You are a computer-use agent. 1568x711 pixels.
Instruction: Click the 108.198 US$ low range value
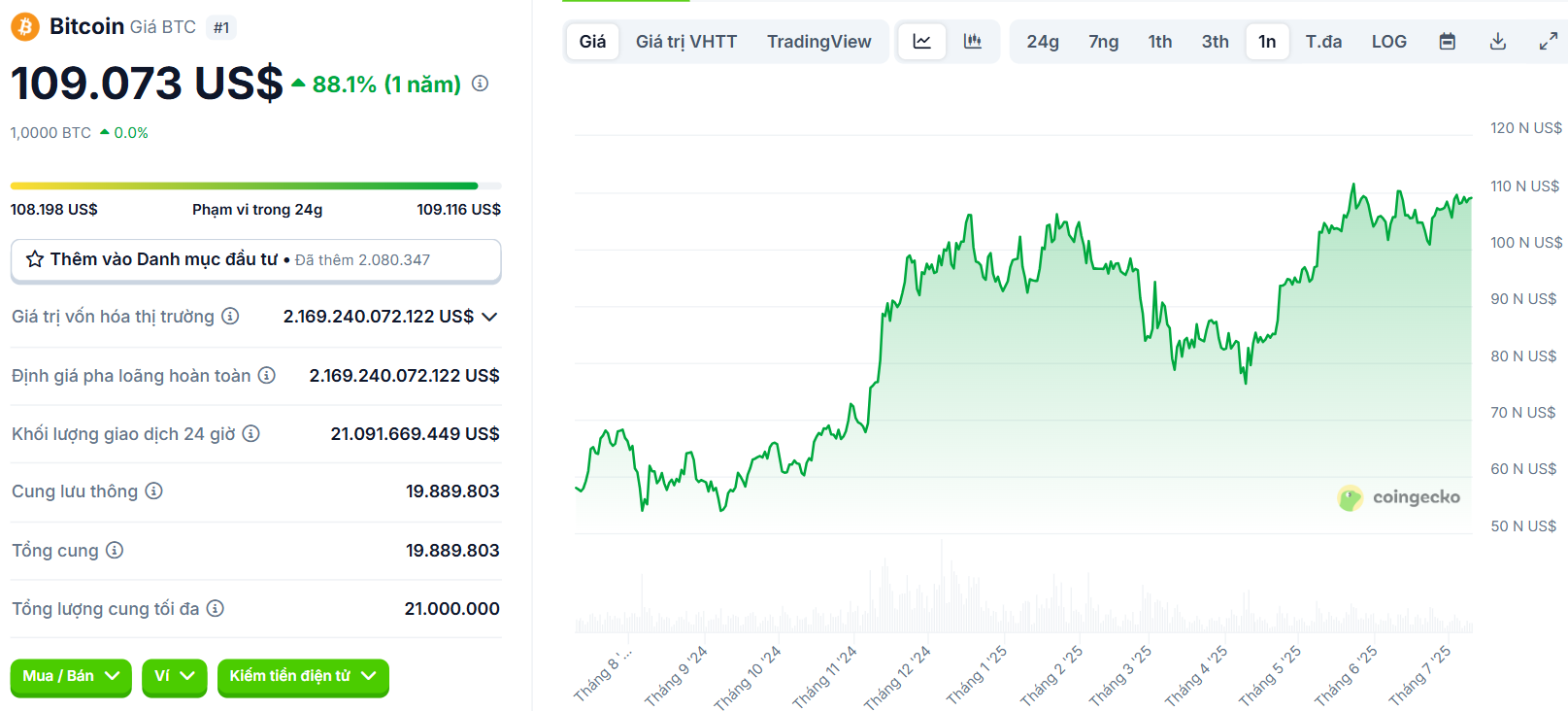point(54,209)
